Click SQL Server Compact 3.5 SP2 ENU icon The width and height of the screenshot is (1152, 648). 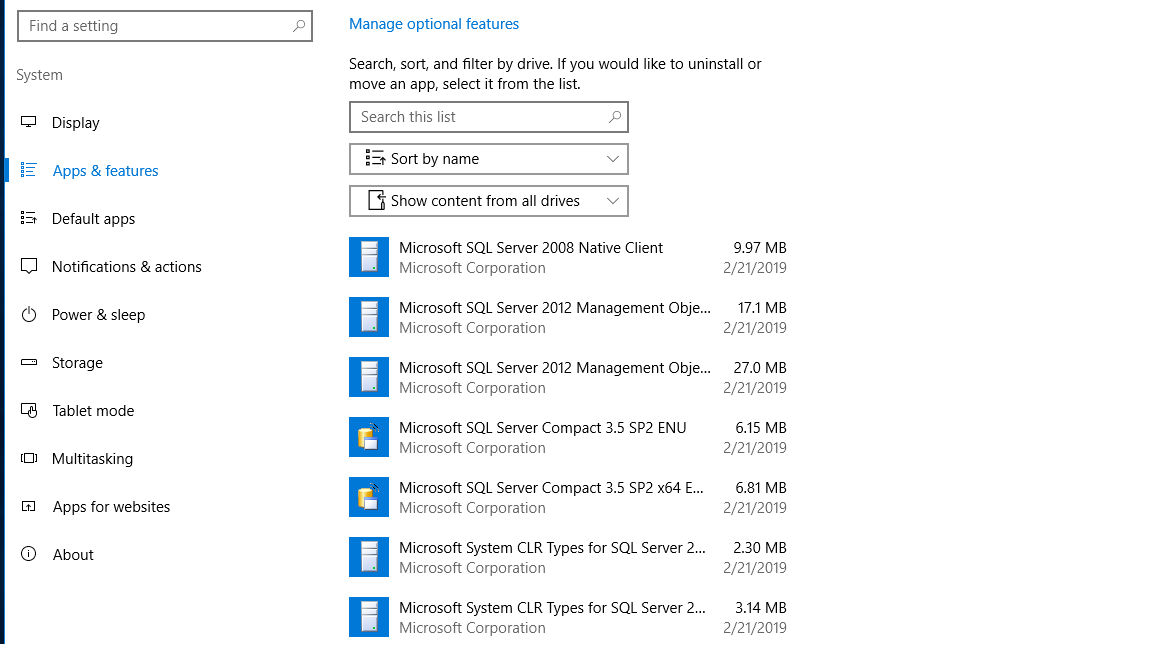(x=369, y=437)
